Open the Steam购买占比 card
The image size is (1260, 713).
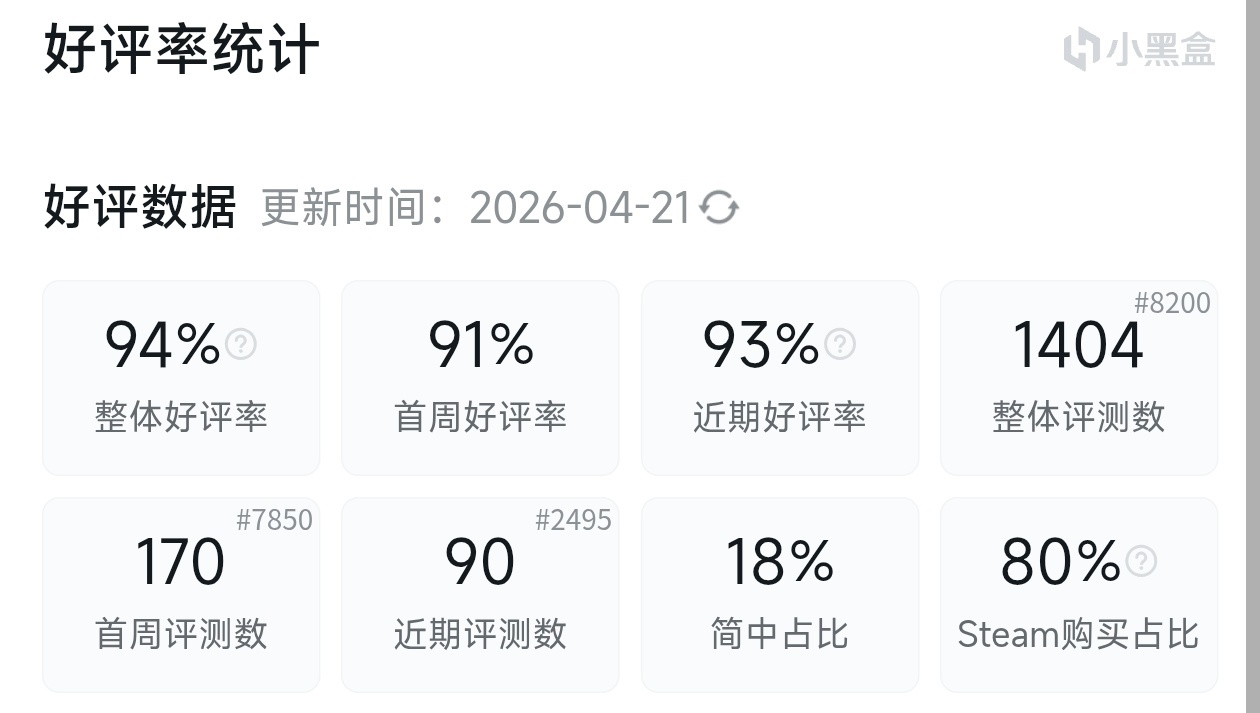pos(1078,595)
